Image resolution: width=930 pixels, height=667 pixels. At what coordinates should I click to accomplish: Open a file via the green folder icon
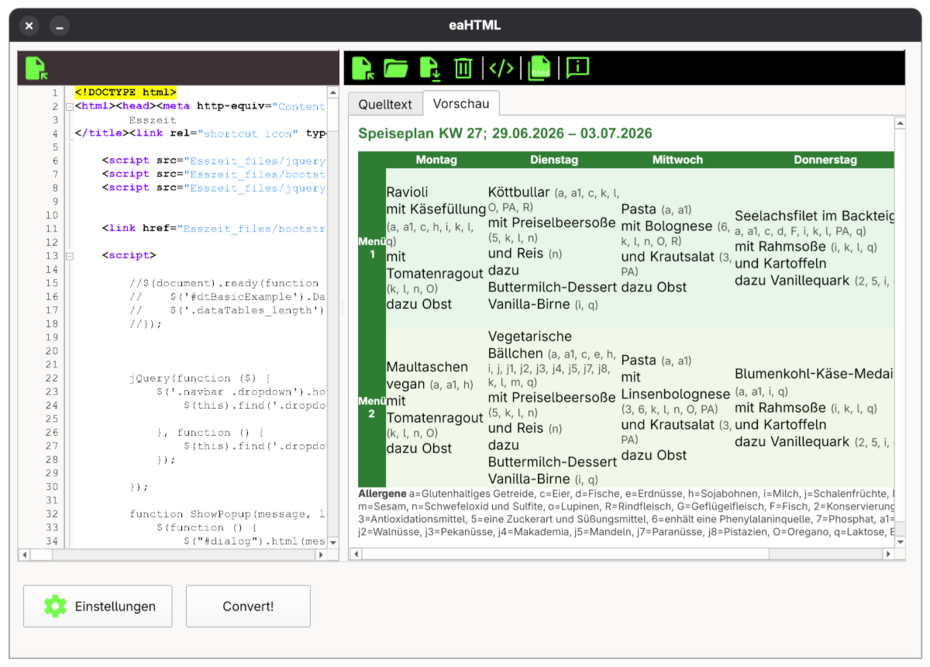(x=396, y=68)
